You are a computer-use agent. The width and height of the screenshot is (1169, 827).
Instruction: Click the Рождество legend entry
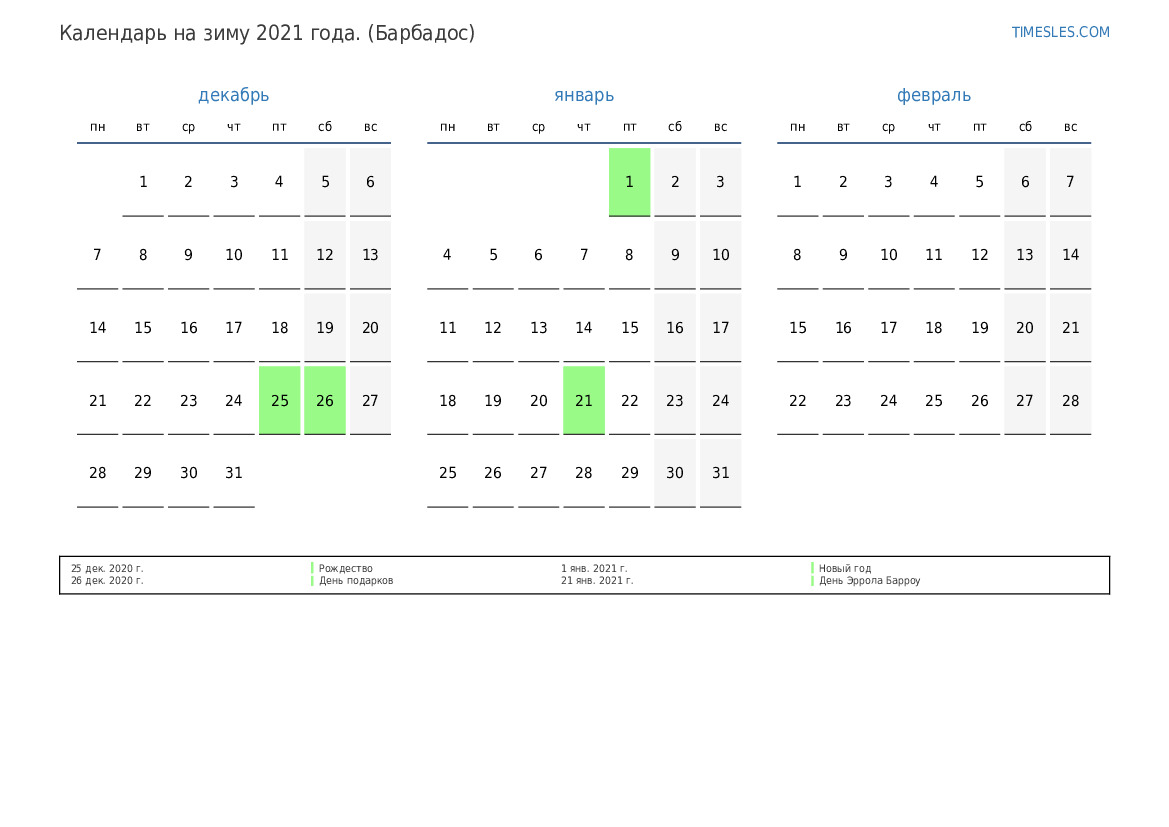point(345,568)
